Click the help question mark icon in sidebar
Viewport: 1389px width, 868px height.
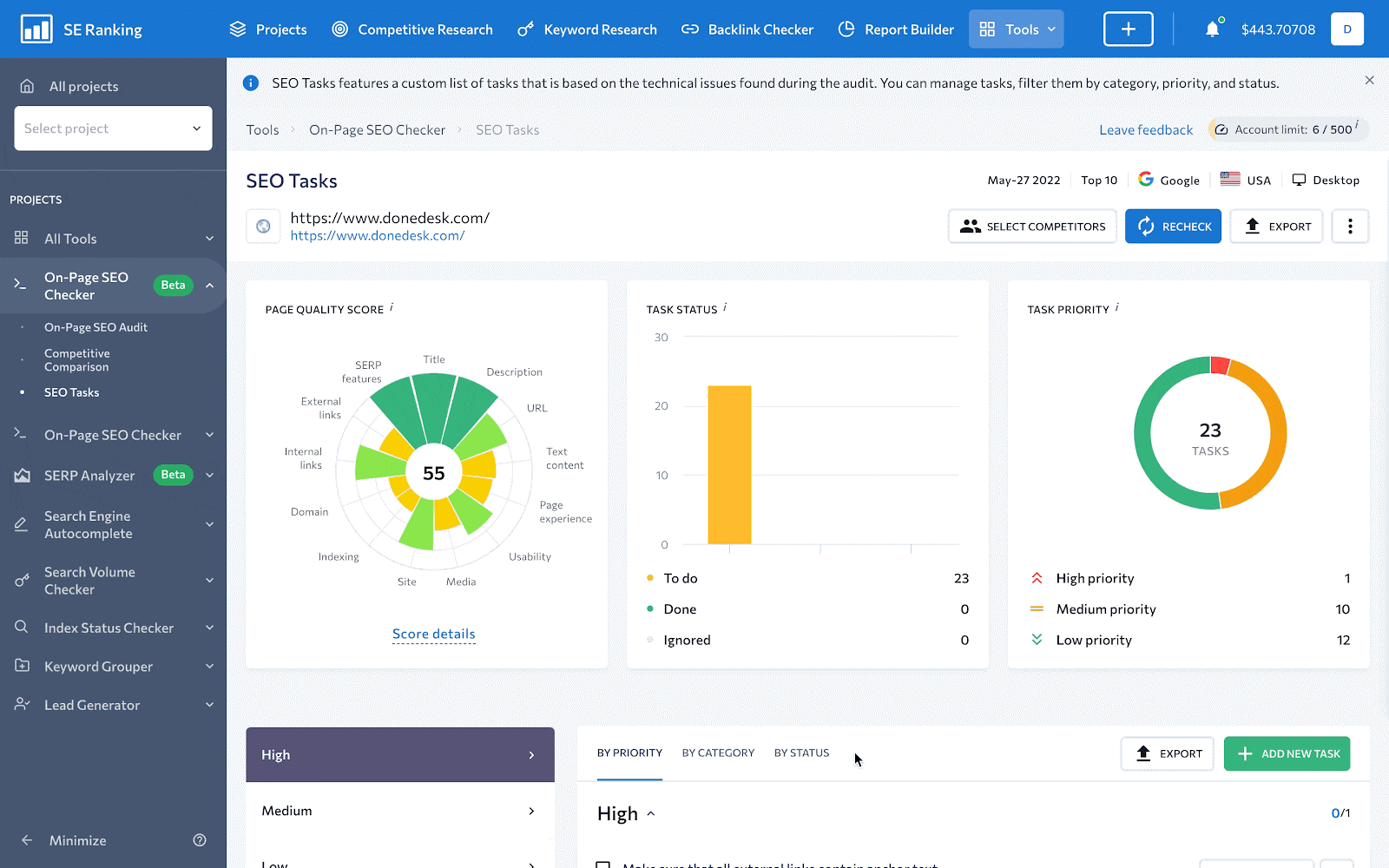click(200, 840)
